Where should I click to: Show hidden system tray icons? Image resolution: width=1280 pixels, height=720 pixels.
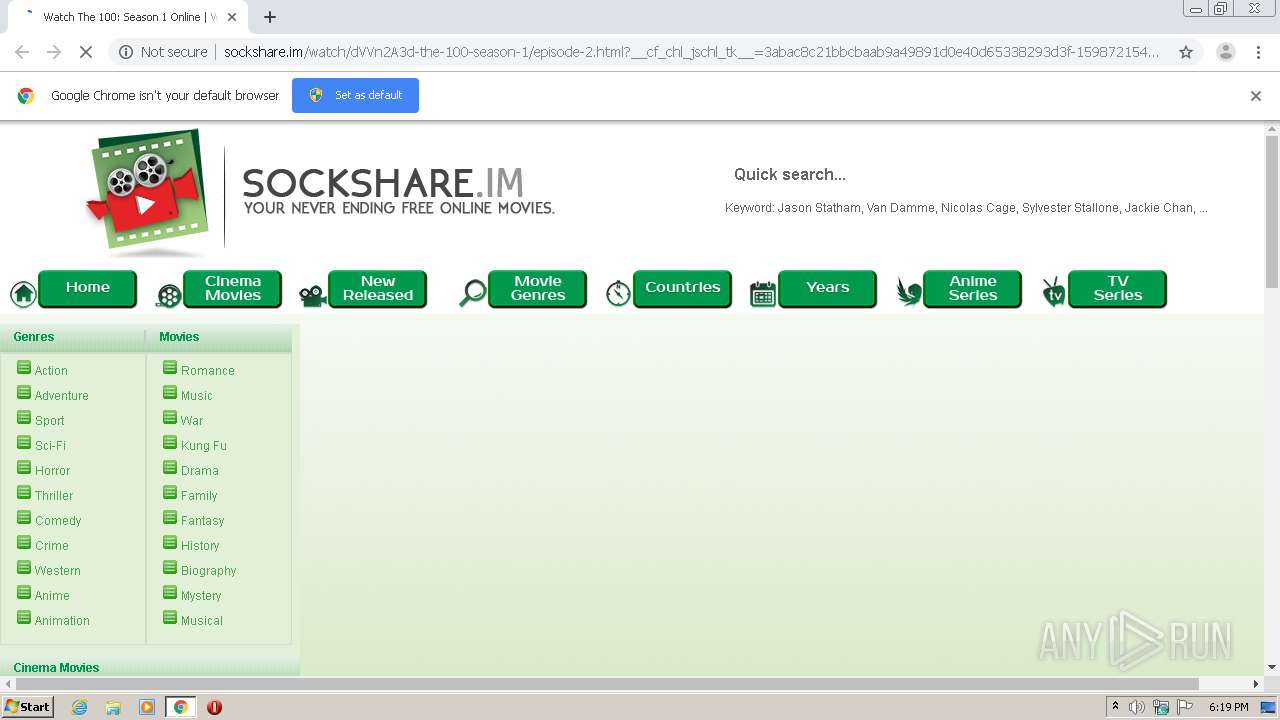click(x=1116, y=707)
